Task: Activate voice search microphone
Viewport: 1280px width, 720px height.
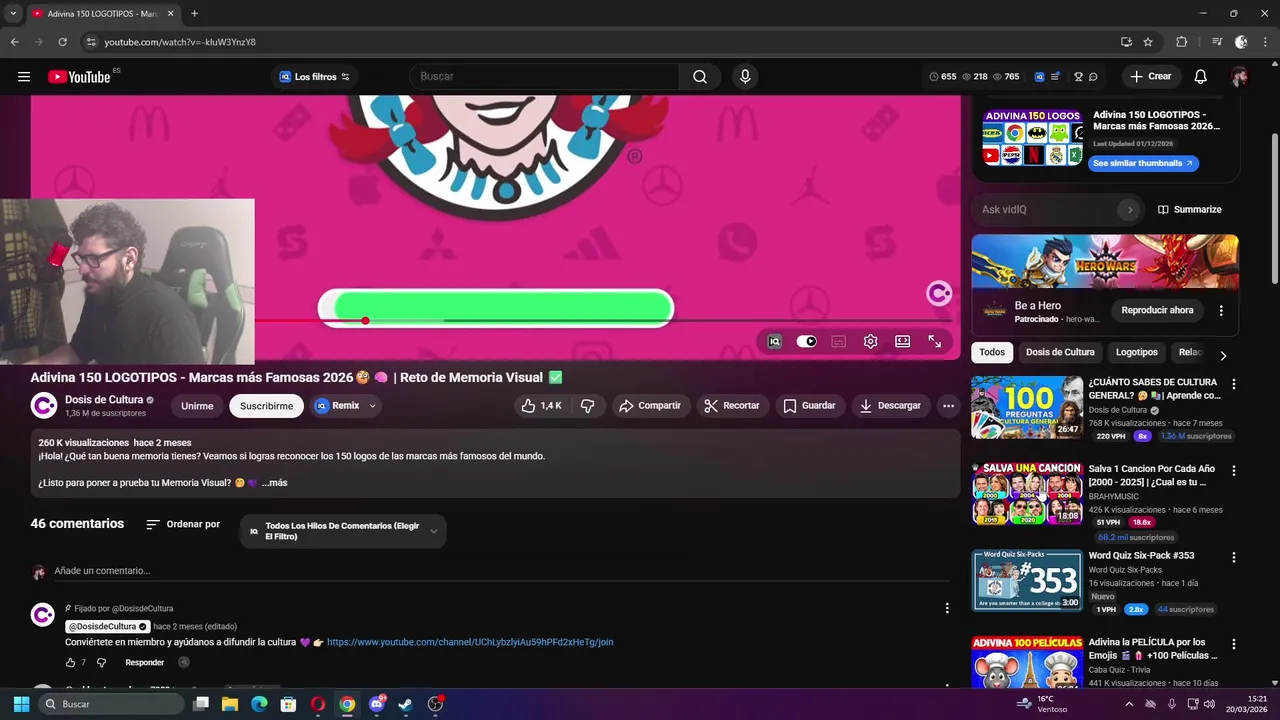Action: [x=745, y=77]
